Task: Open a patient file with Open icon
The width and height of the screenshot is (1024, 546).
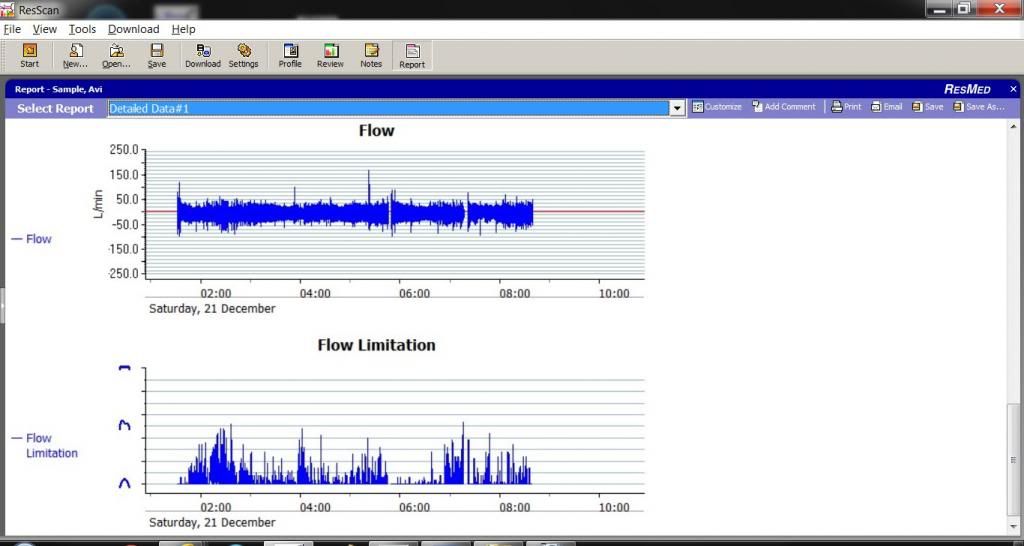Action: coord(116,56)
